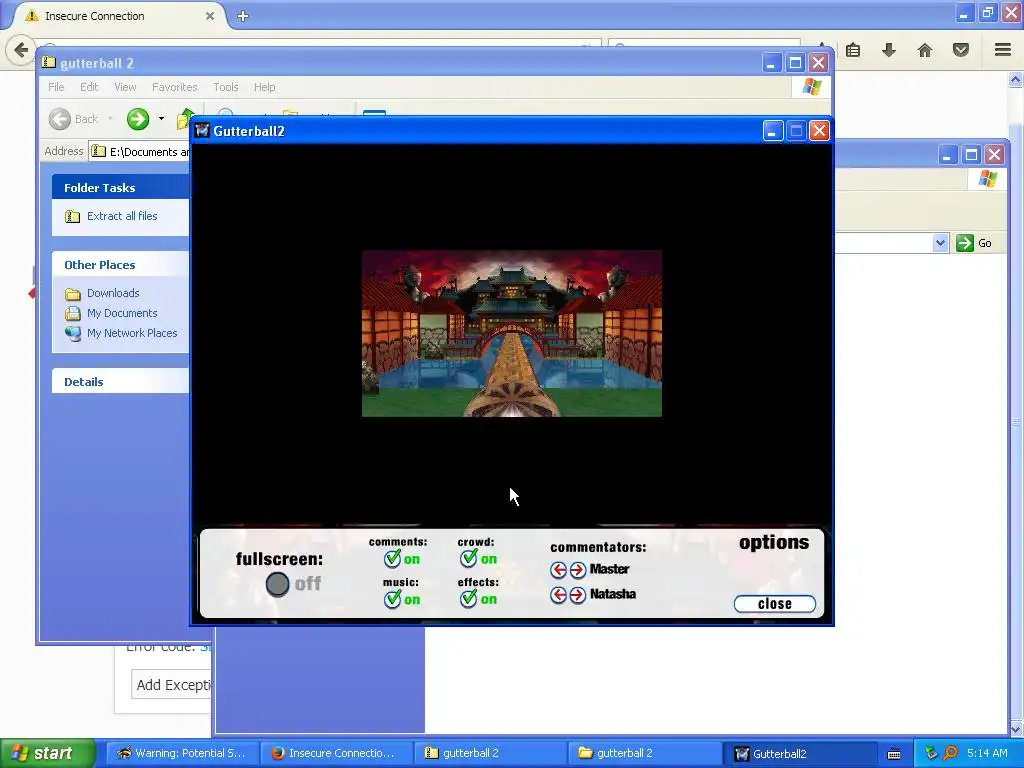
Task: Turn off the effects checkbox
Action: click(x=468, y=598)
